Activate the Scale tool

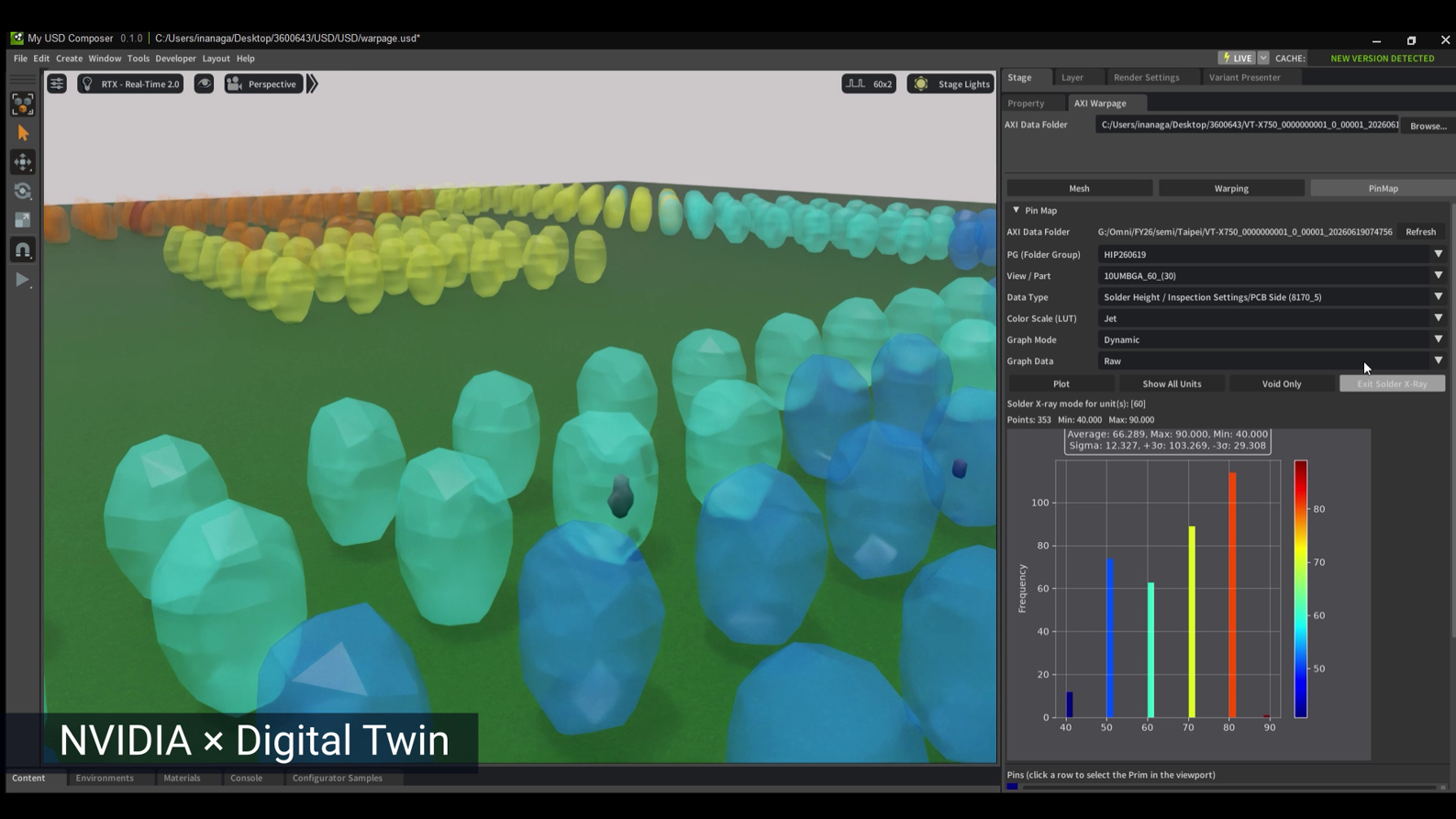pyautogui.click(x=23, y=221)
